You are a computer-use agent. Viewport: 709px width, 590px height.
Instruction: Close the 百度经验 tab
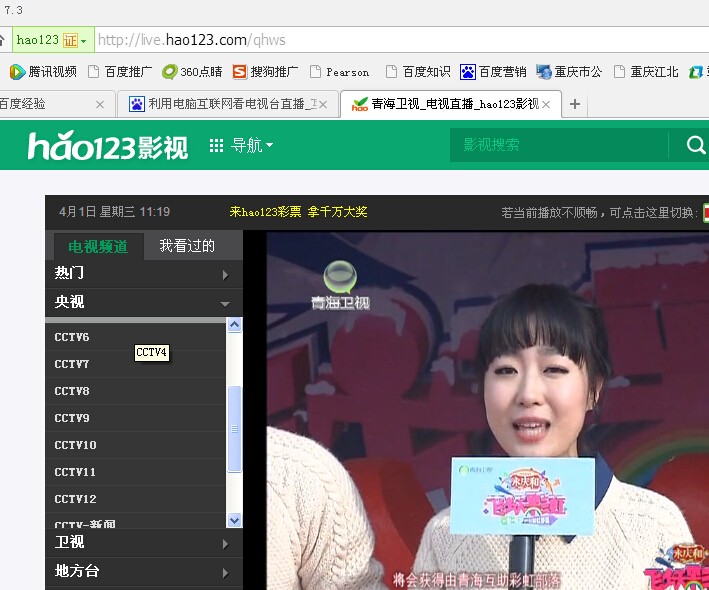point(100,104)
